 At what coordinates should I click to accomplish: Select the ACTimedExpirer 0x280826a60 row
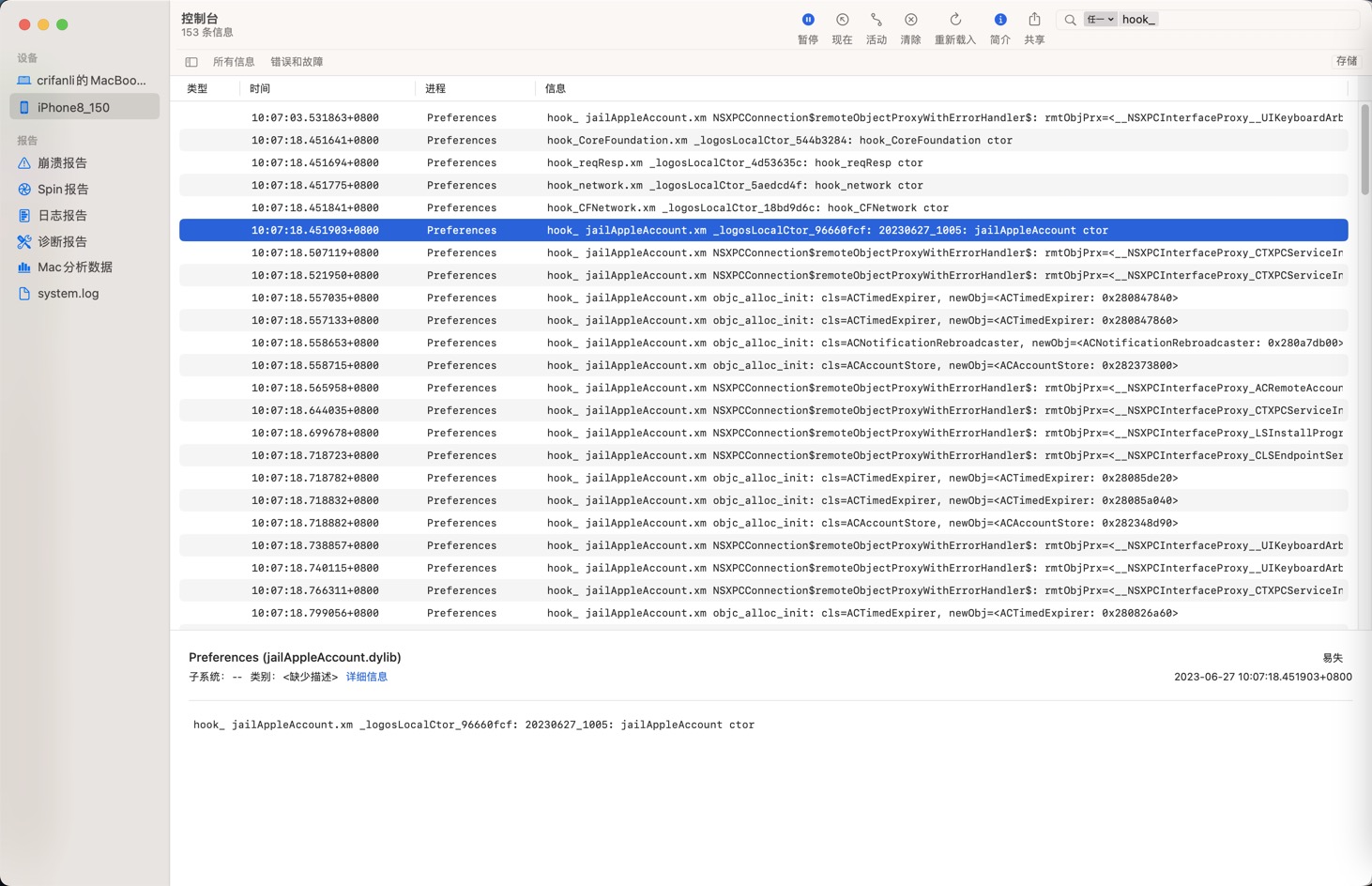763,613
